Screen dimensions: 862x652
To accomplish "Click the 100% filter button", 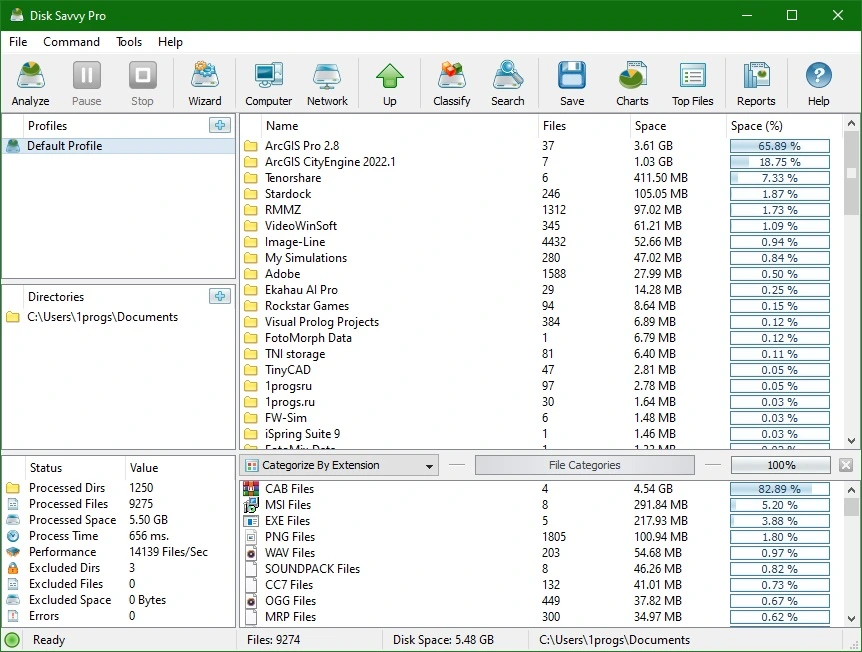I will [781, 465].
